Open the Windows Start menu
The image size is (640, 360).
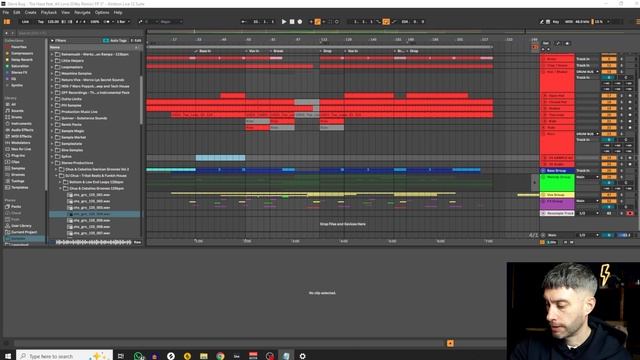click(x=8, y=356)
